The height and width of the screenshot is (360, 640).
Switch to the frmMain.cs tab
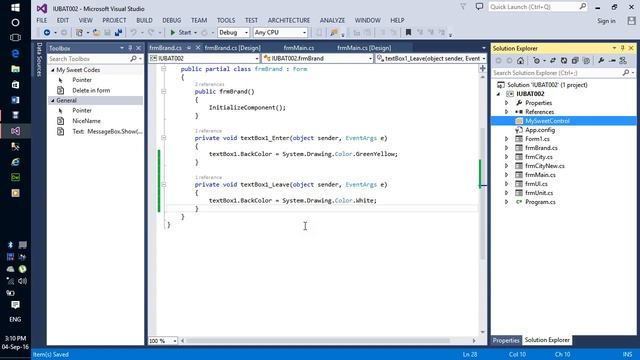[x=299, y=48]
